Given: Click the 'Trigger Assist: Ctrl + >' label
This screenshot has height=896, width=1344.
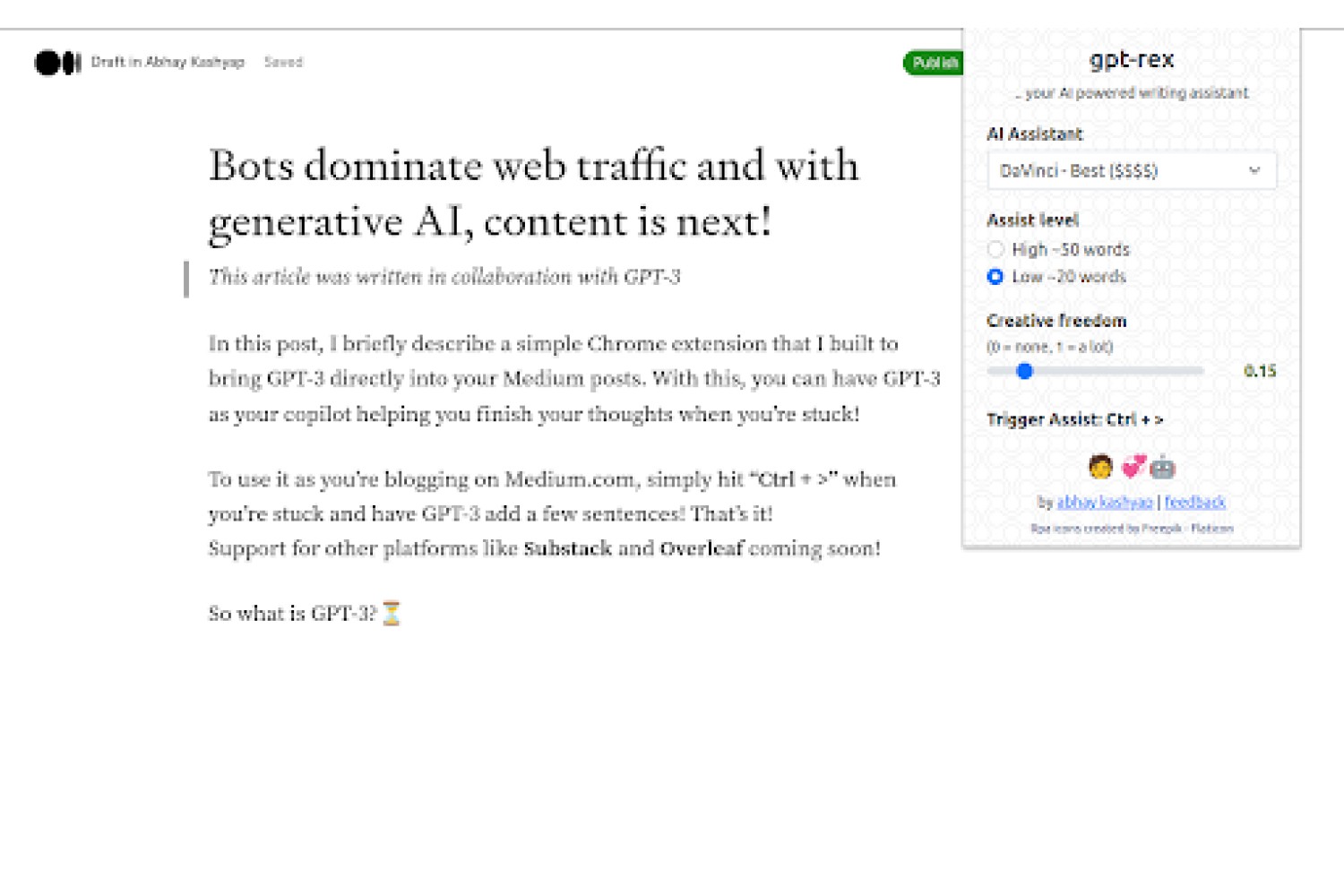Looking at the screenshot, I should click(1075, 419).
